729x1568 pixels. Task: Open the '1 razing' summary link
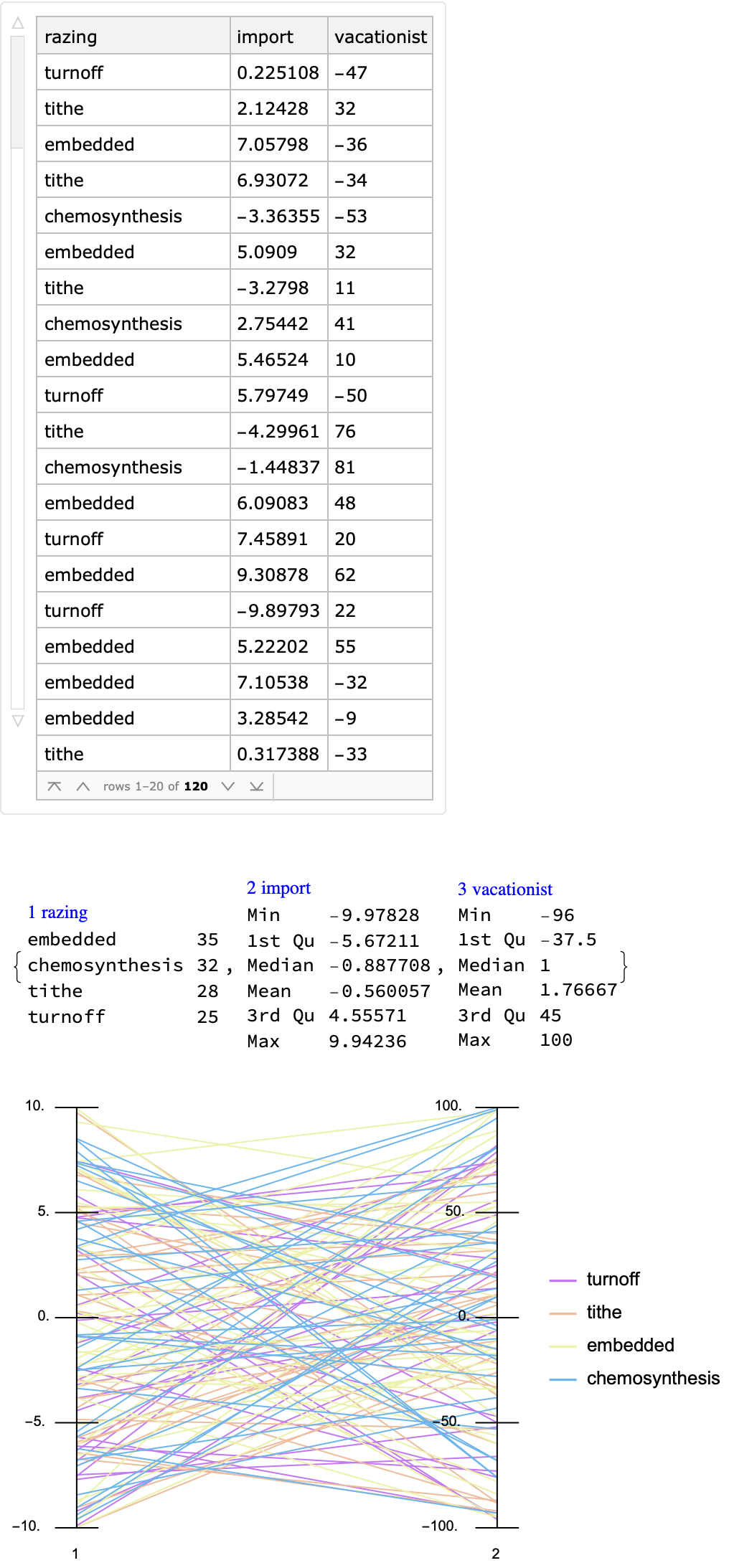57,912
